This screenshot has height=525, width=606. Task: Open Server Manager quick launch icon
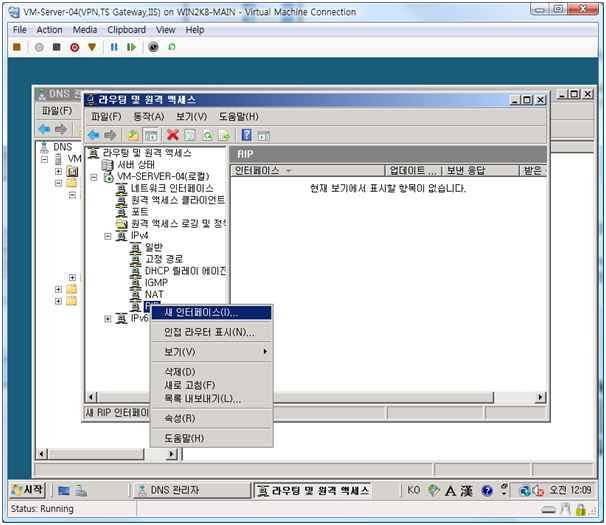tap(81, 491)
